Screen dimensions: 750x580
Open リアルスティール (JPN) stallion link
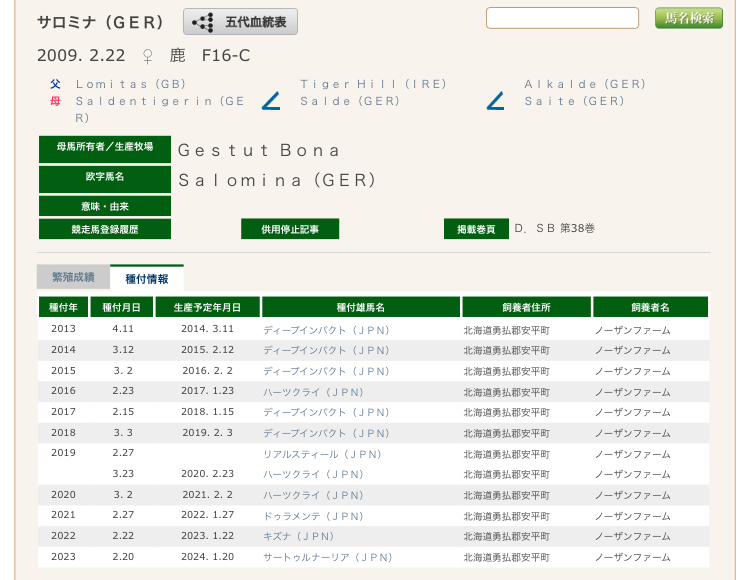322,454
